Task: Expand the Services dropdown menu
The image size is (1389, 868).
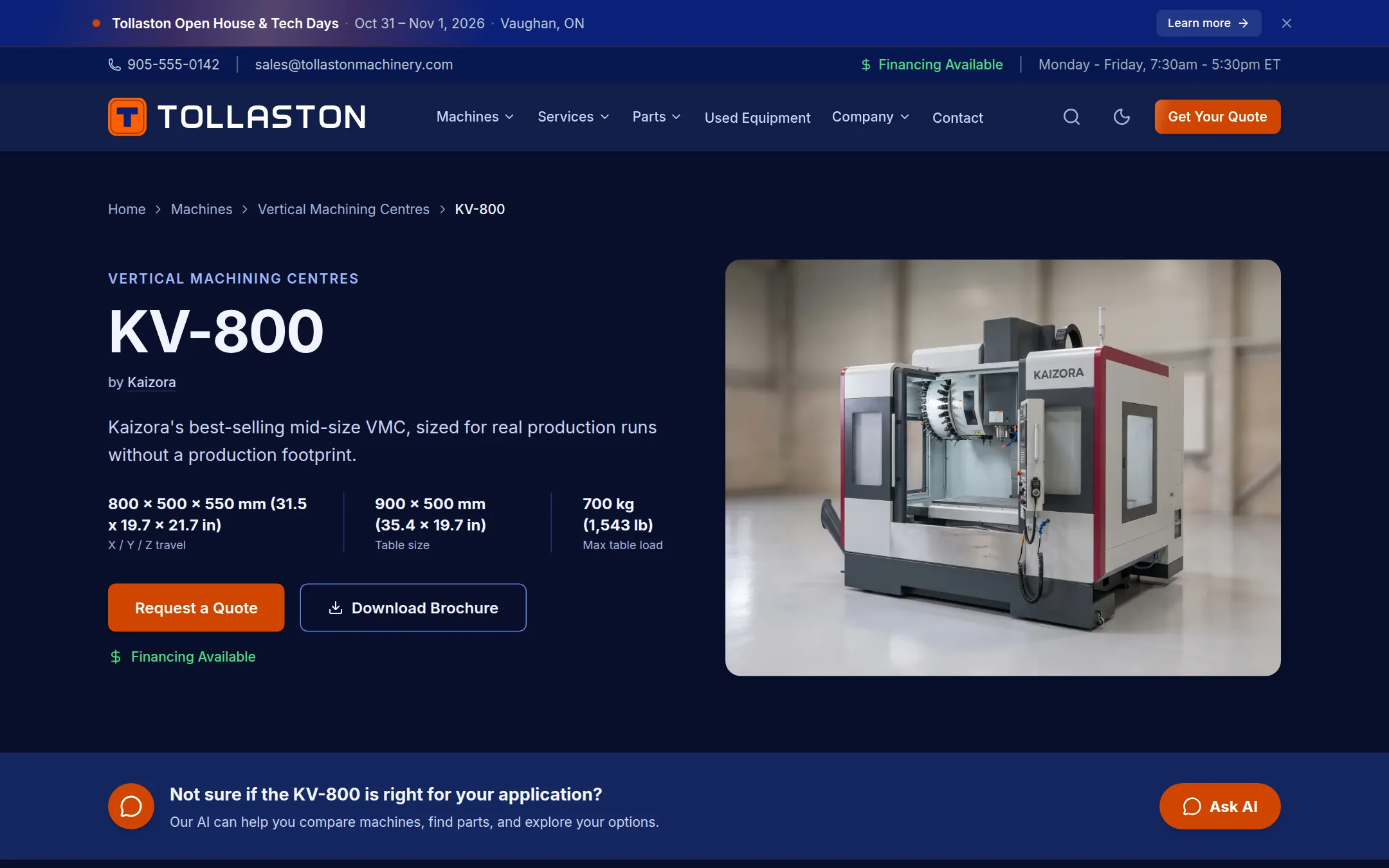Action: 573,116
